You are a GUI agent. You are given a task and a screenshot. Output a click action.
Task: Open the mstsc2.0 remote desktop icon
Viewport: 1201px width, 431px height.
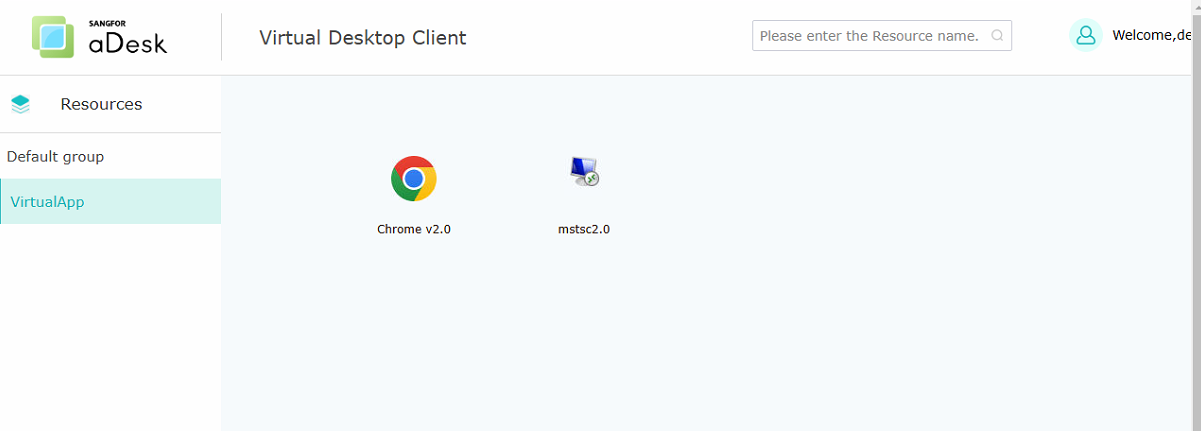584,172
